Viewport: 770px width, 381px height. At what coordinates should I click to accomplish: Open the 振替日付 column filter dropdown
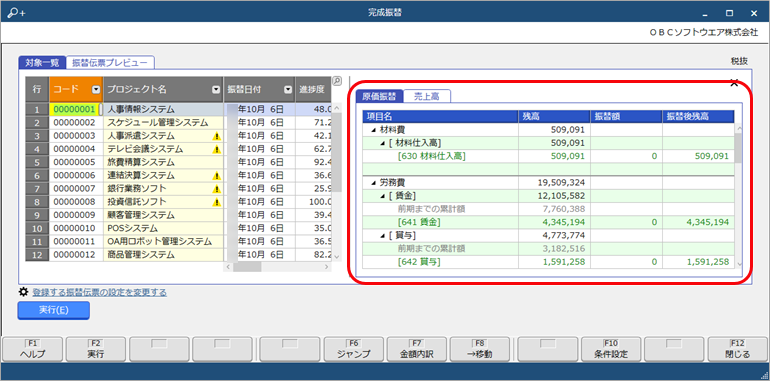288,90
